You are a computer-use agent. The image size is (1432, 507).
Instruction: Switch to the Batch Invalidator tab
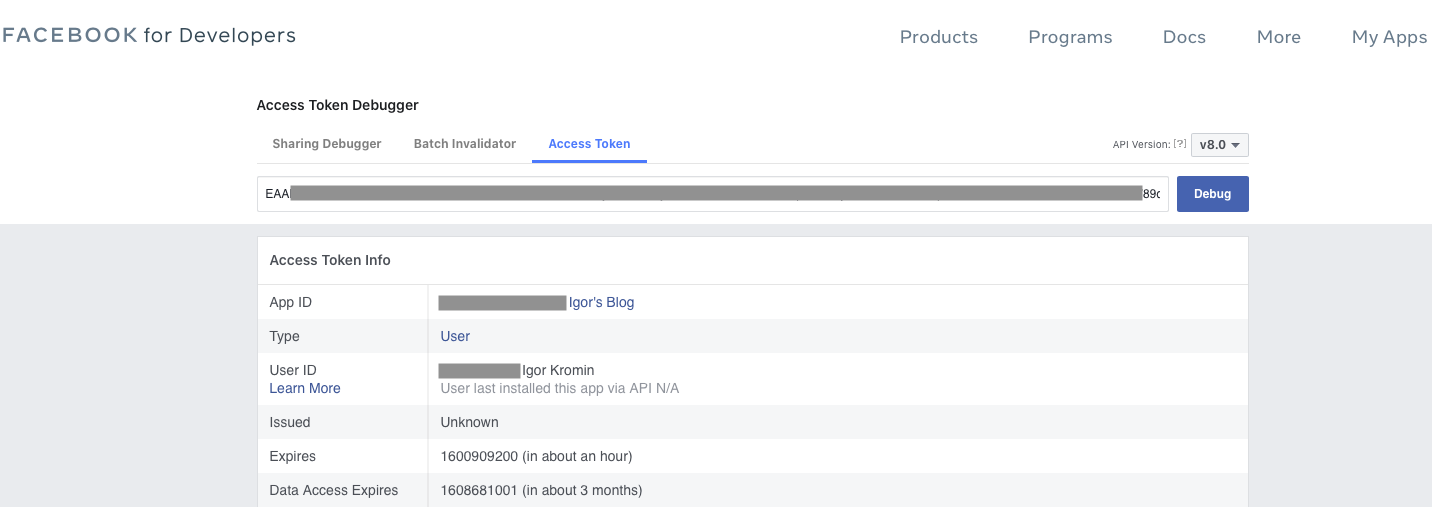[465, 143]
